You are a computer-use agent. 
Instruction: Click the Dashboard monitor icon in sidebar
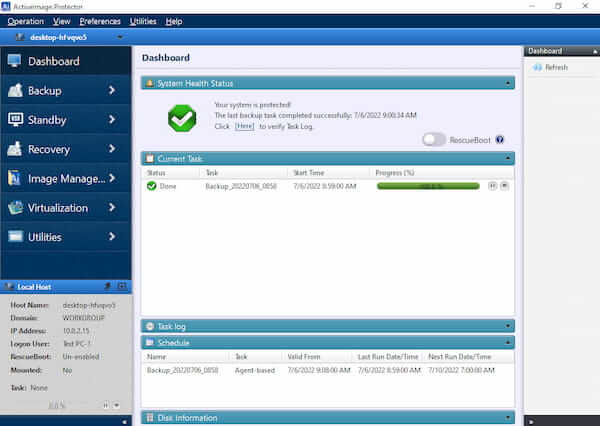[14, 61]
